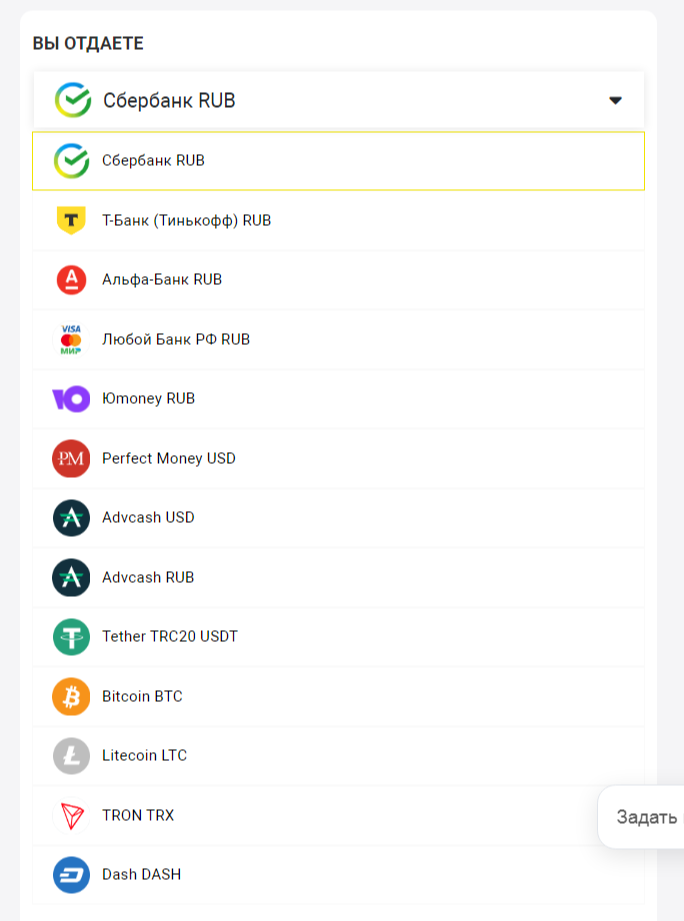Select the purple Юmoney icon
This screenshot has height=921, width=684.
click(69, 398)
